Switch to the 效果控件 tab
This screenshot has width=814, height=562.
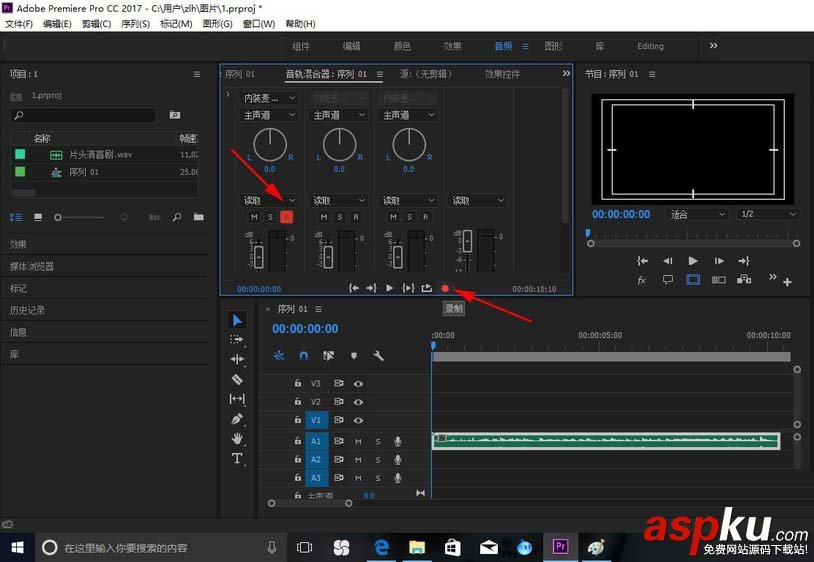(x=502, y=74)
